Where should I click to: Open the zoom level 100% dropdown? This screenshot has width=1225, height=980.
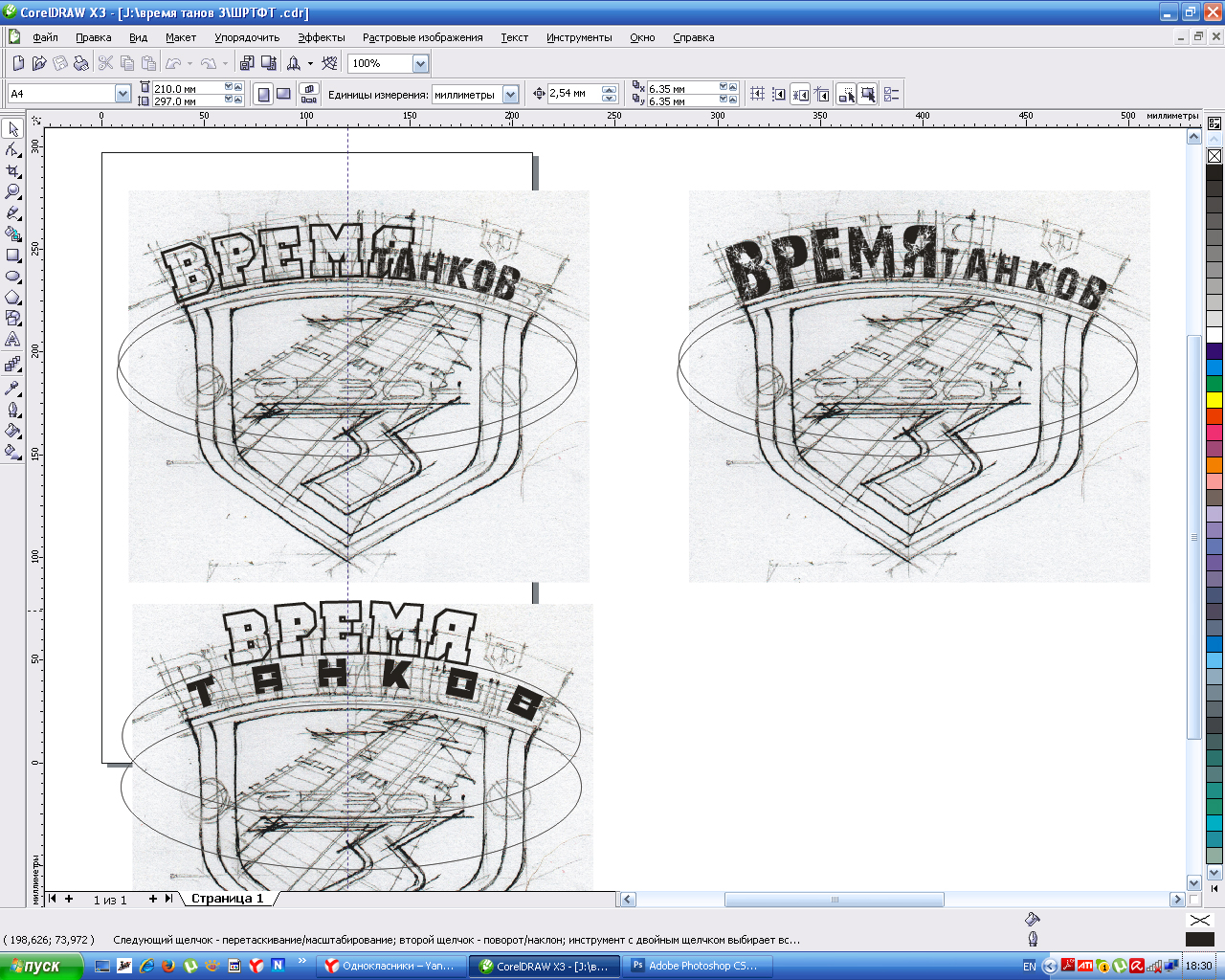(420, 63)
